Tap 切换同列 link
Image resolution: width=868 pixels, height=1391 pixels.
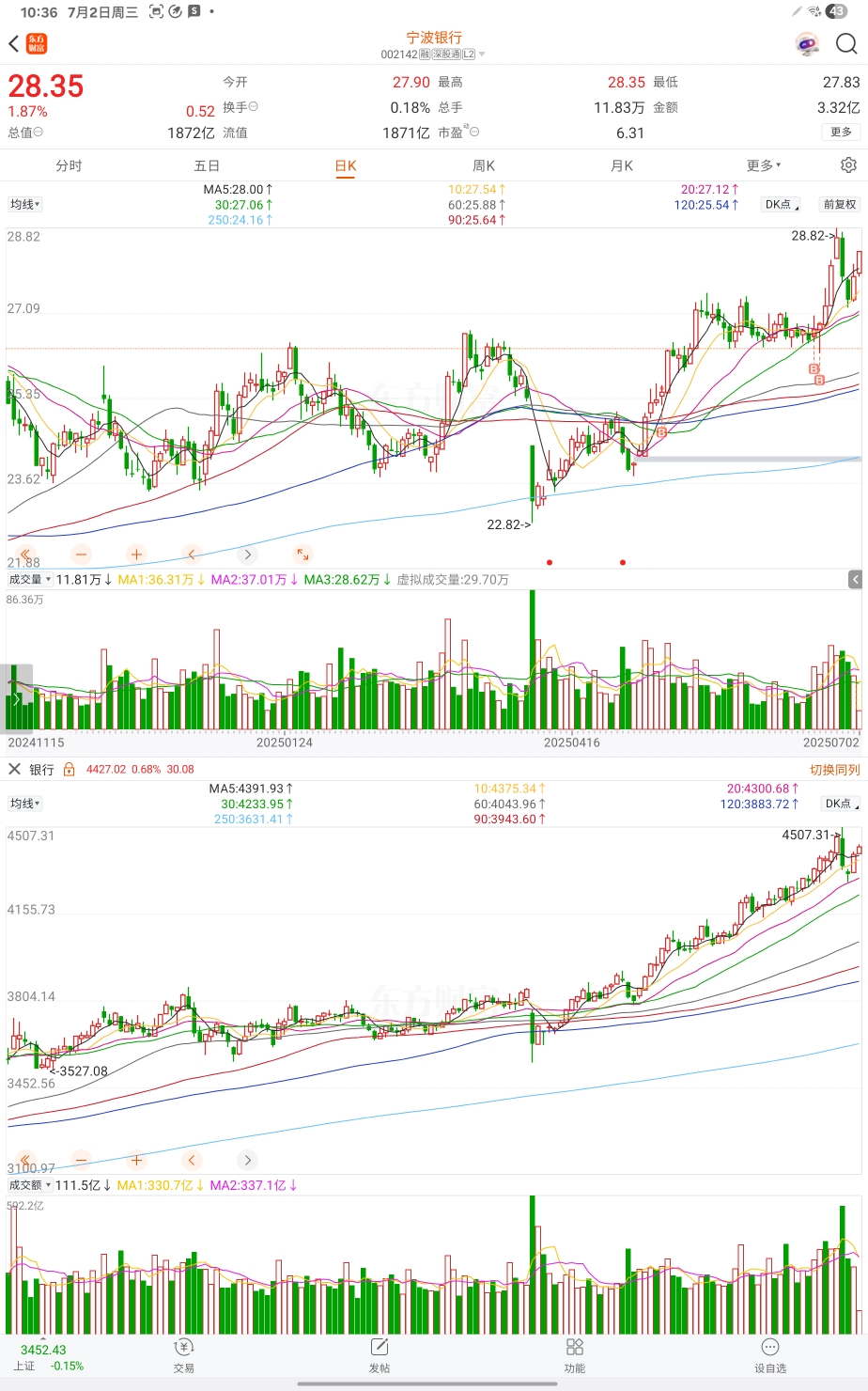[835, 770]
